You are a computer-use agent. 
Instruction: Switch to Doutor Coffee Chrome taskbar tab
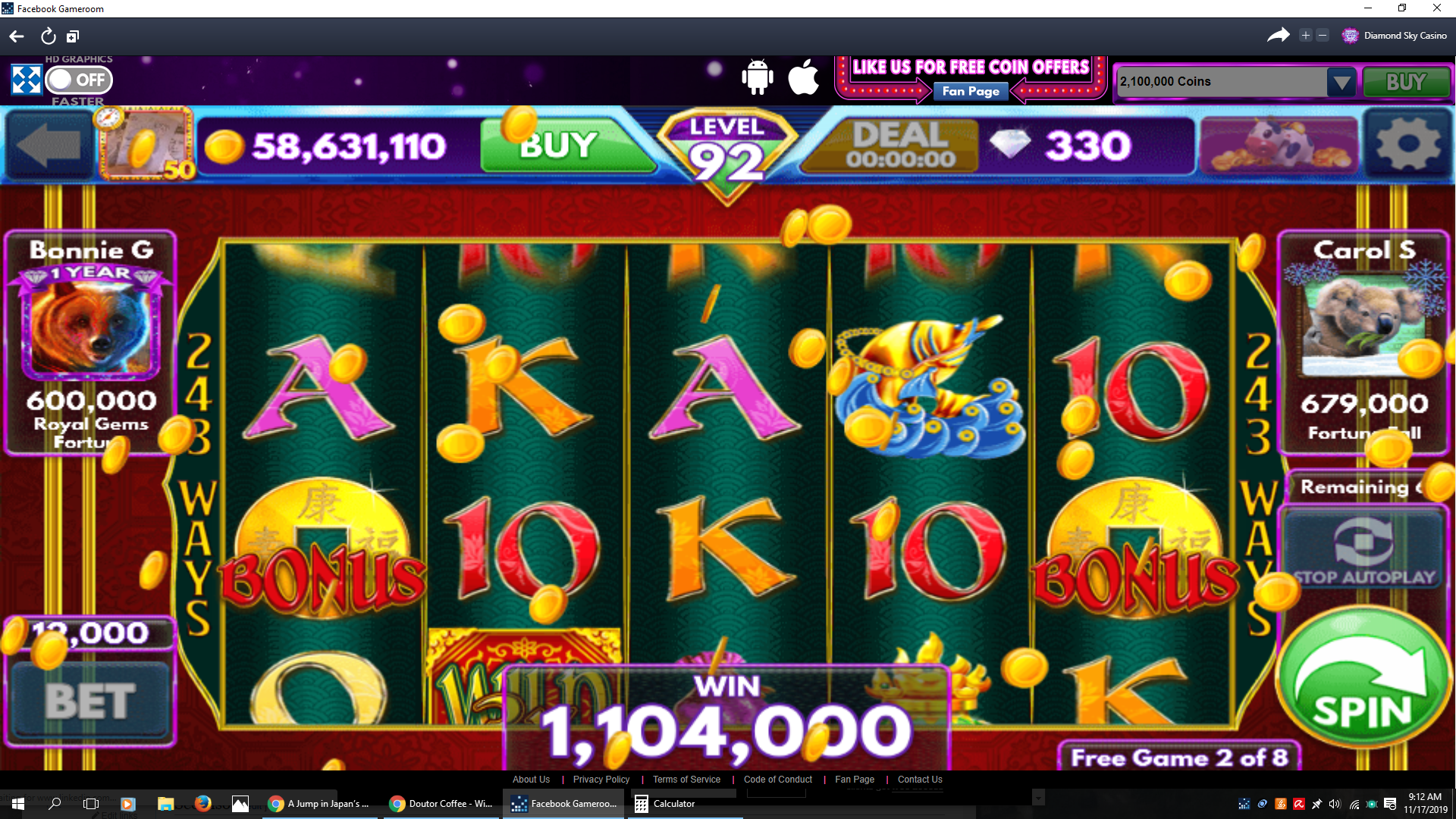441,804
